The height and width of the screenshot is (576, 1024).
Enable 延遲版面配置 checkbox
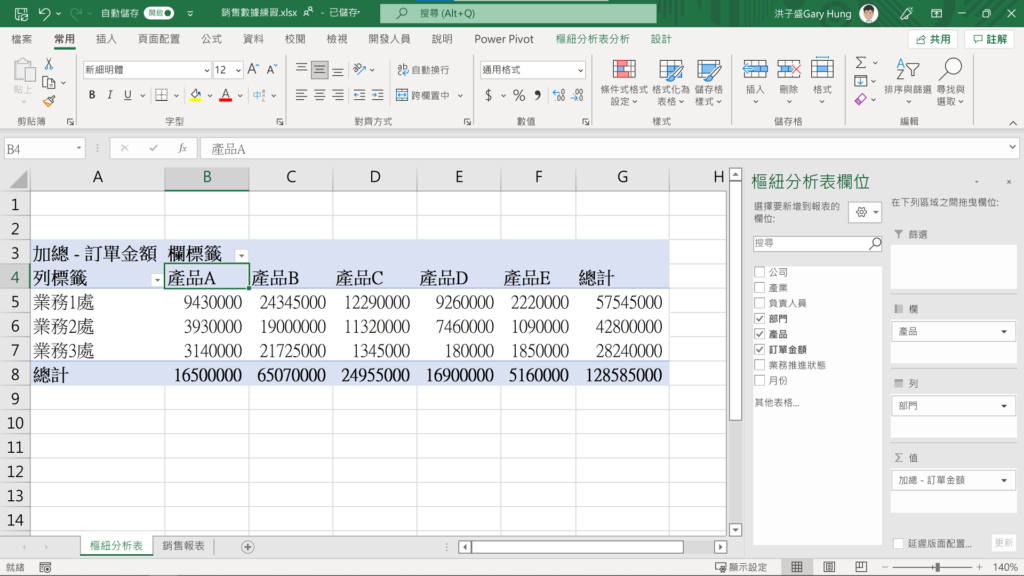pos(899,544)
